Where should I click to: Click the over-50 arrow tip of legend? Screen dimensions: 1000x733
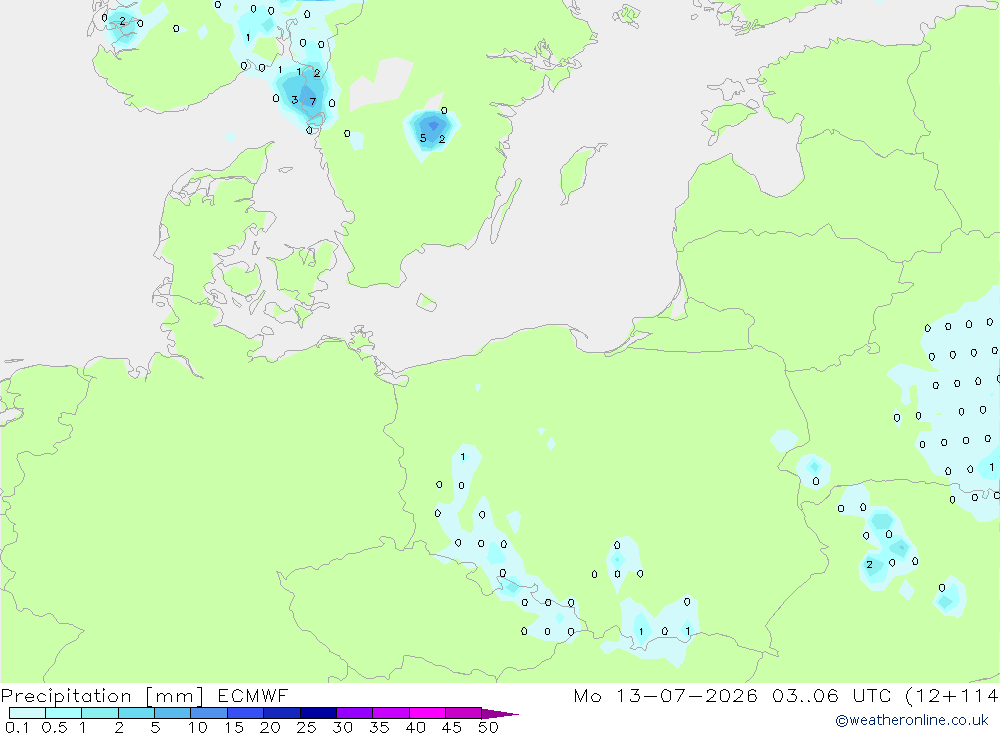pyautogui.click(x=499, y=713)
